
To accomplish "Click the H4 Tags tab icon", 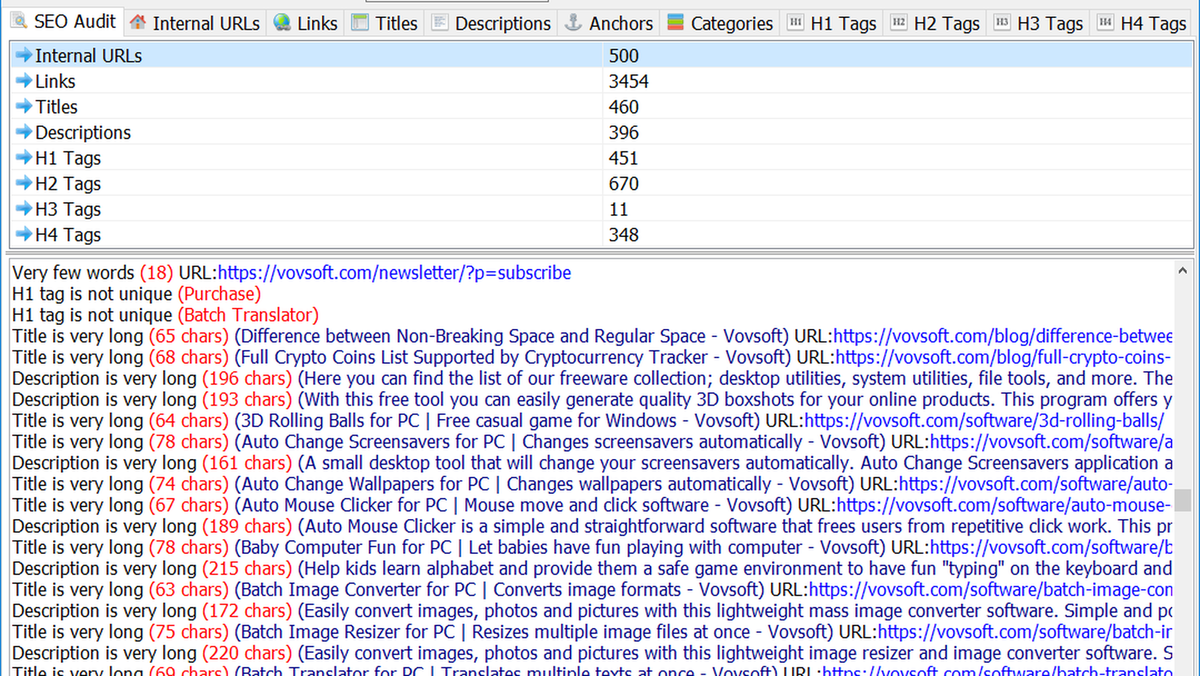I will tap(1105, 22).
